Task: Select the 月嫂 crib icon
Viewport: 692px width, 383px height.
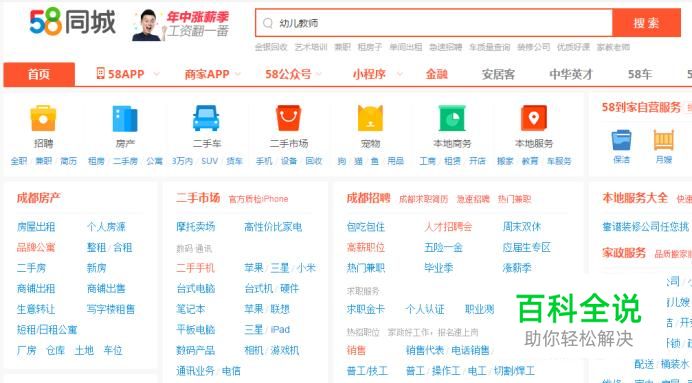Action: coord(664,140)
